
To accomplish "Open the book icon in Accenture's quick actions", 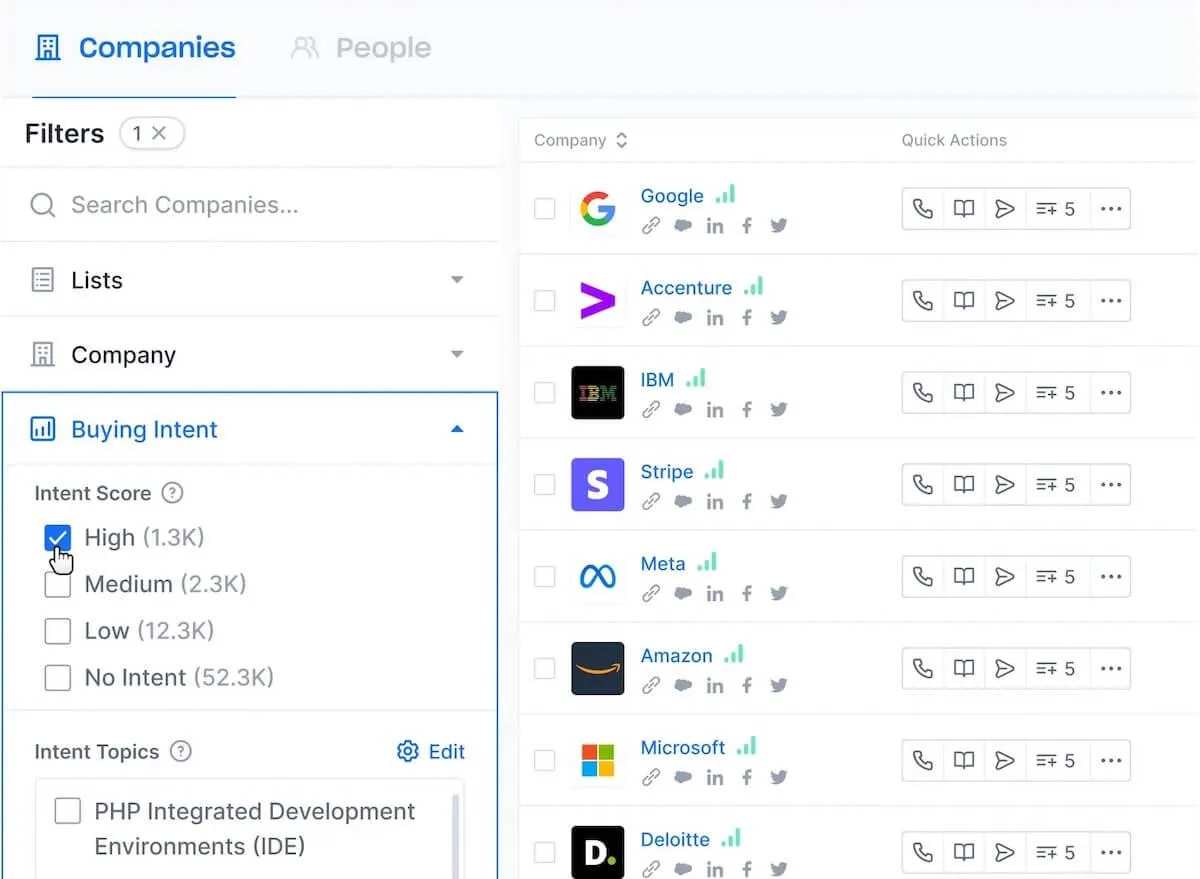I will pyautogui.click(x=964, y=301).
